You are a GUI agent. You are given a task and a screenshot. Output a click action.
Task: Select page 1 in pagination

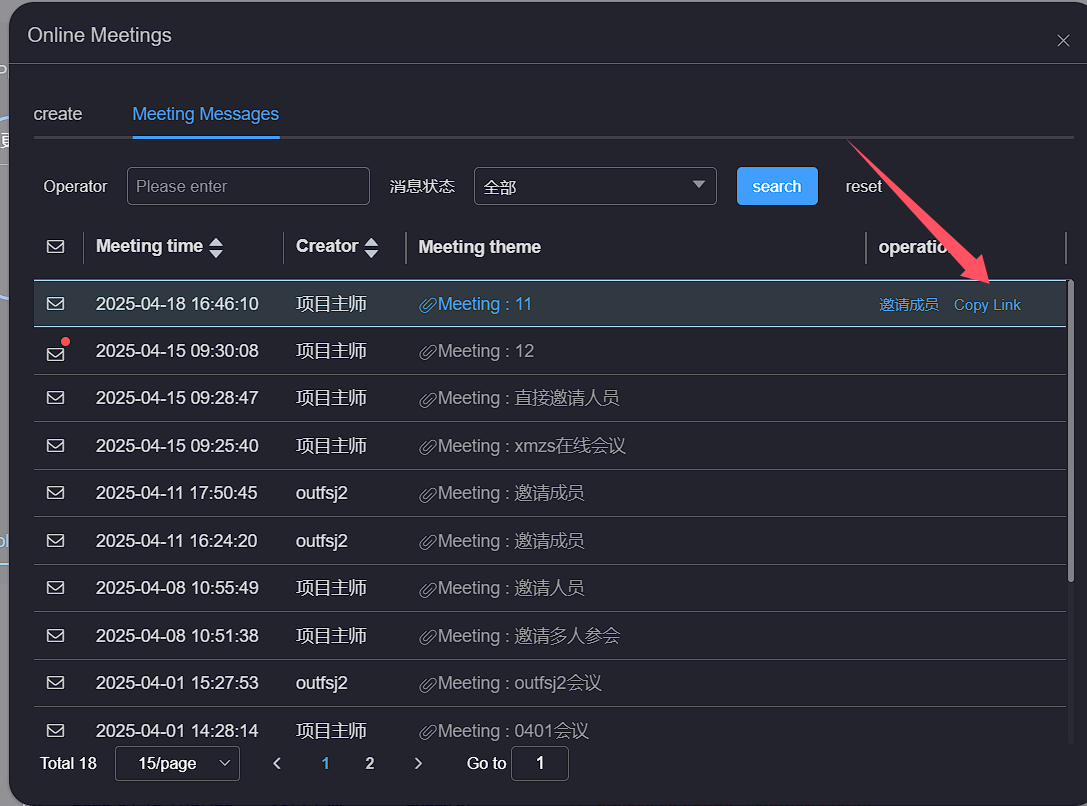pos(325,763)
